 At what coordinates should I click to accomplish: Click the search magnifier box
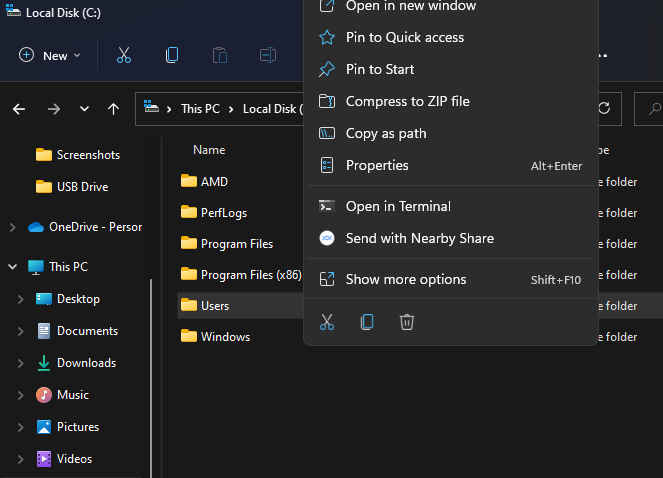click(x=649, y=109)
